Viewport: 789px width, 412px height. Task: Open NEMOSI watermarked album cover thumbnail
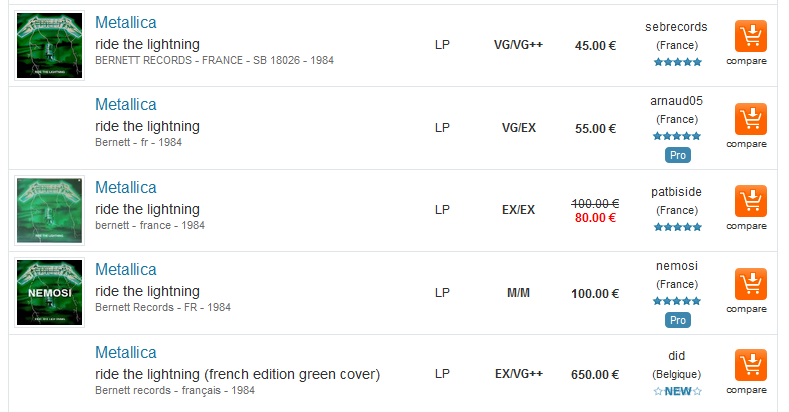click(x=49, y=292)
